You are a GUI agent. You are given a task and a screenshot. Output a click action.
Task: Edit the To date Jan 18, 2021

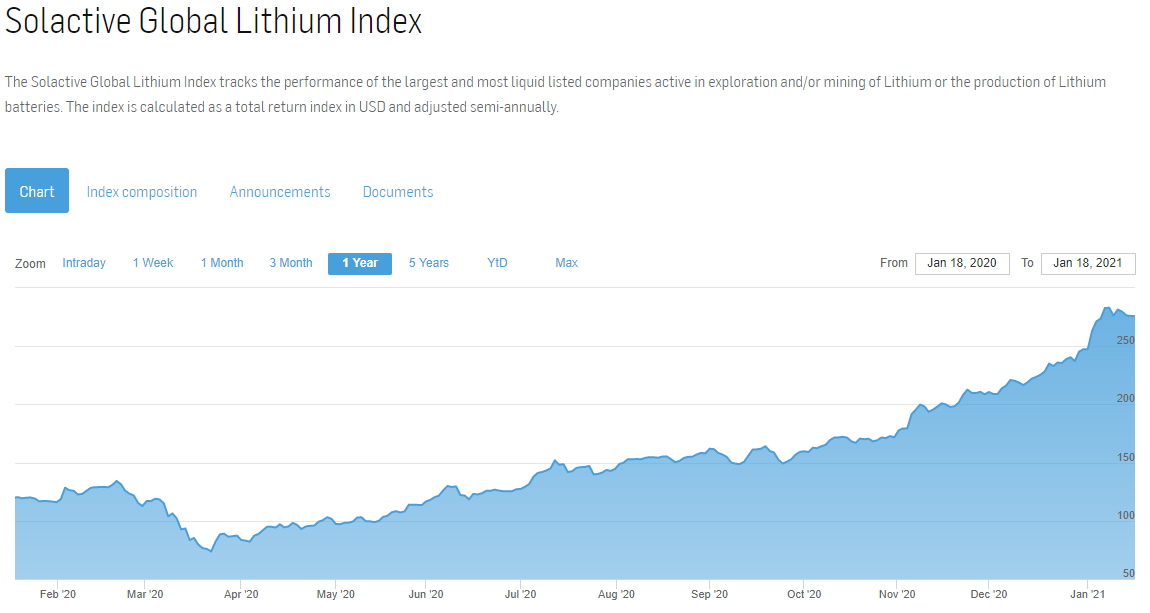[1088, 263]
